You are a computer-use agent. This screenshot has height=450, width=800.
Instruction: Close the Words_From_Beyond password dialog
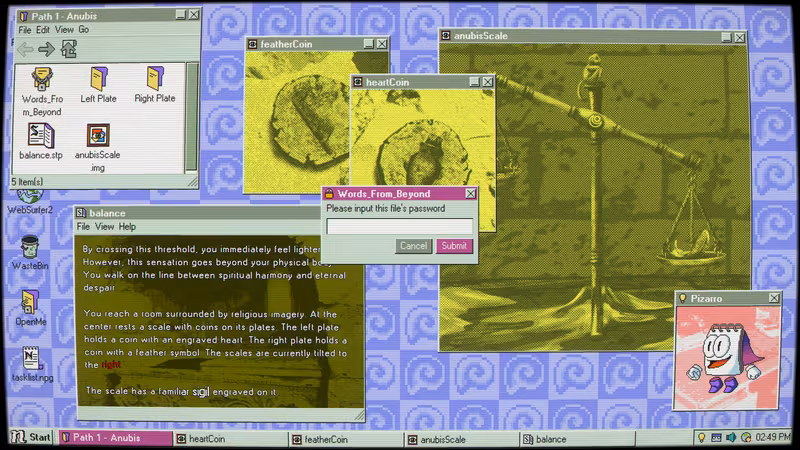tap(470, 193)
